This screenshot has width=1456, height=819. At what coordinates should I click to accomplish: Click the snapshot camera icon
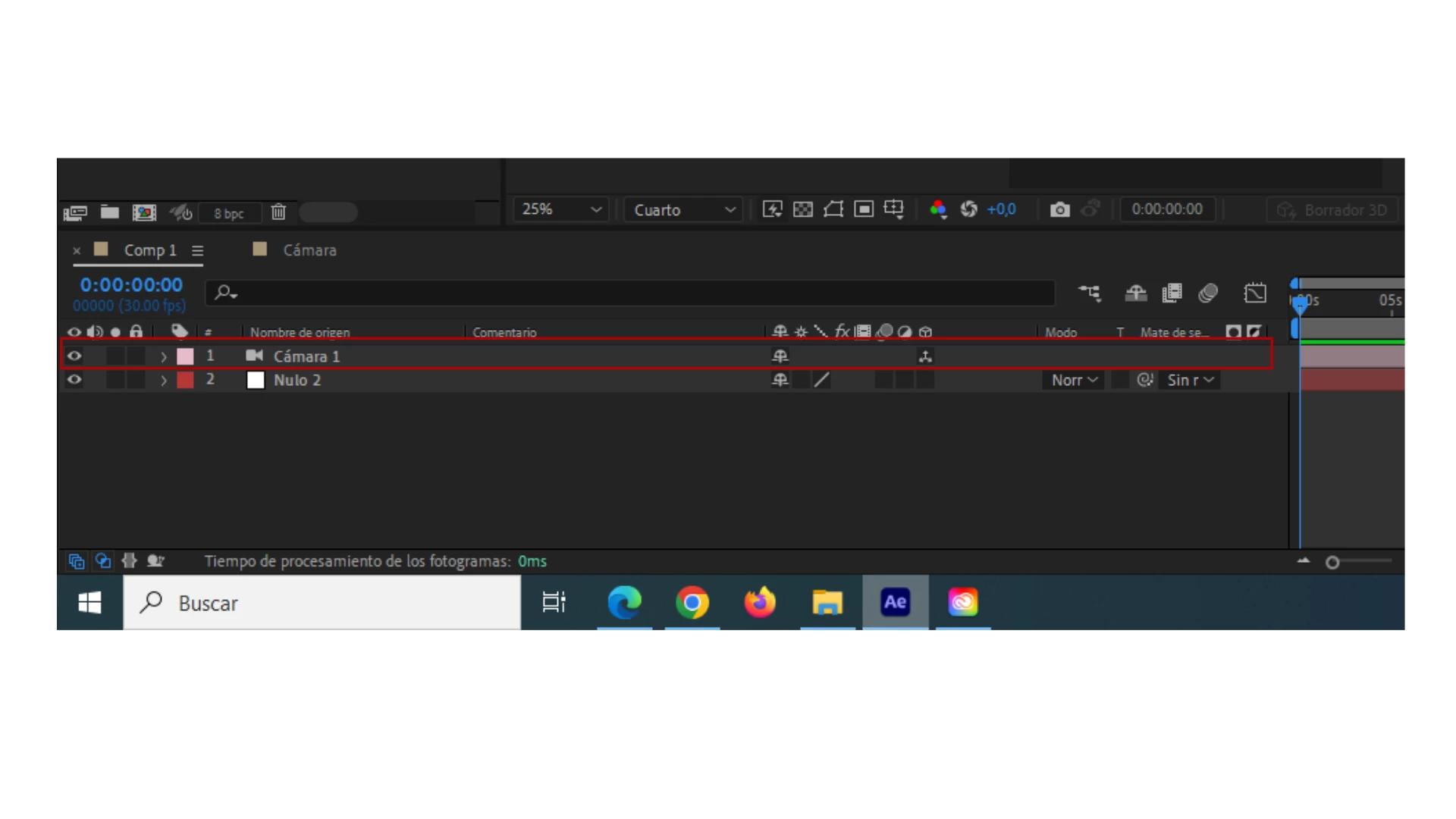point(1059,210)
